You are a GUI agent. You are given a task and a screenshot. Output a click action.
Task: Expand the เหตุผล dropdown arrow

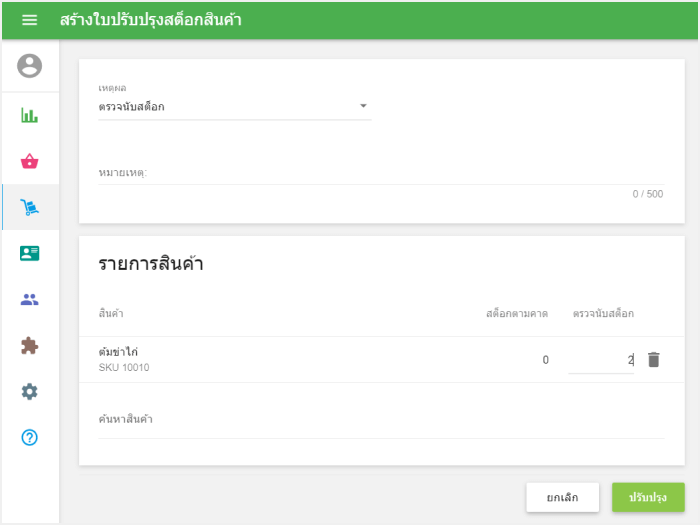tap(363, 106)
